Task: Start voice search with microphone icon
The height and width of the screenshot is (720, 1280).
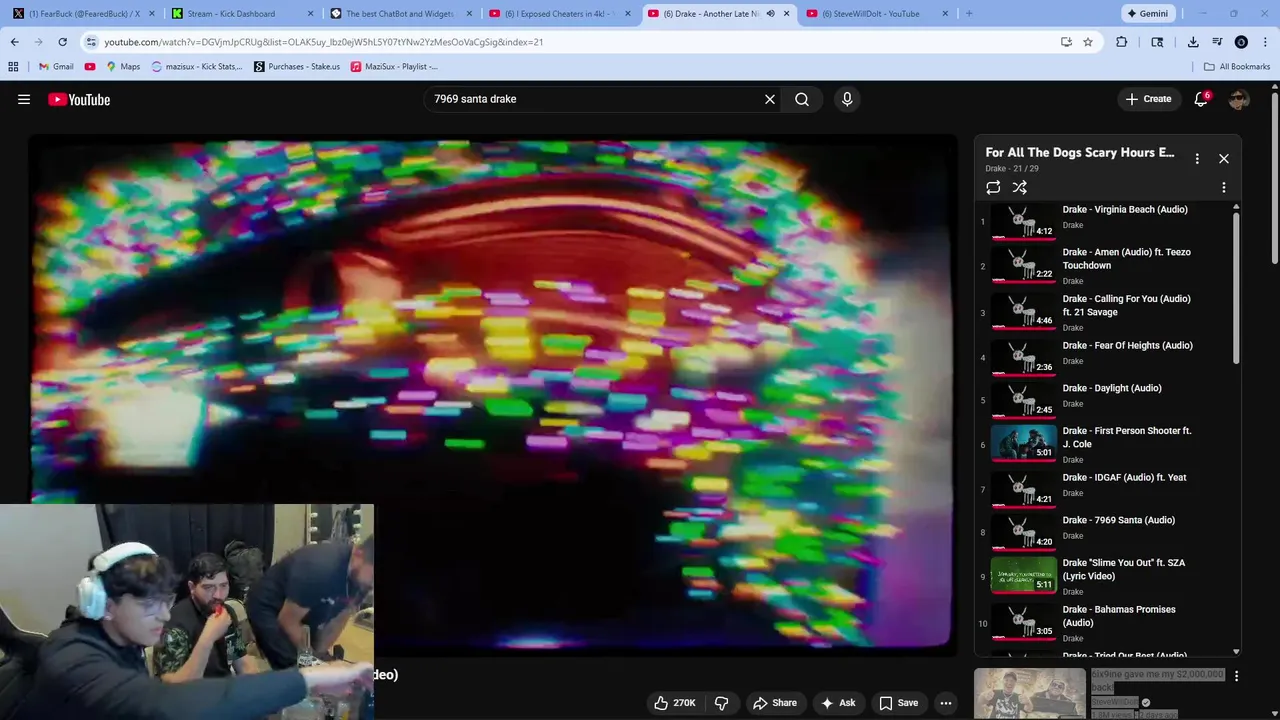Action: [x=847, y=99]
